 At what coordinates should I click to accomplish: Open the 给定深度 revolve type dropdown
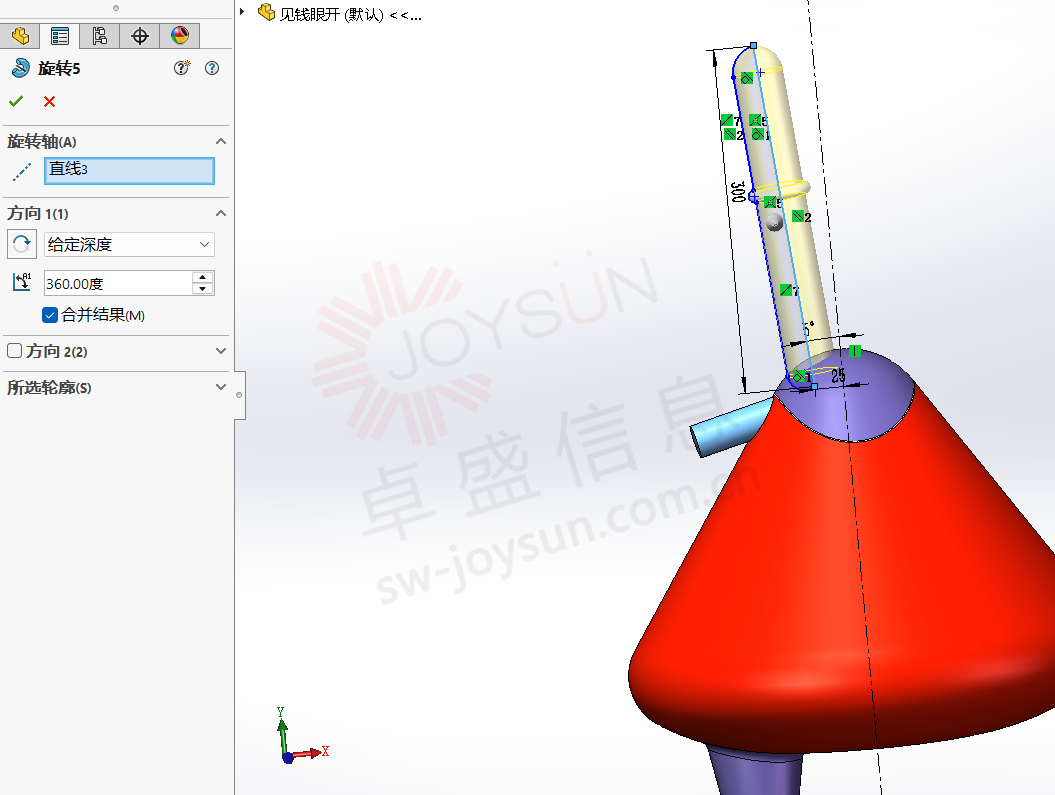(129, 244)
